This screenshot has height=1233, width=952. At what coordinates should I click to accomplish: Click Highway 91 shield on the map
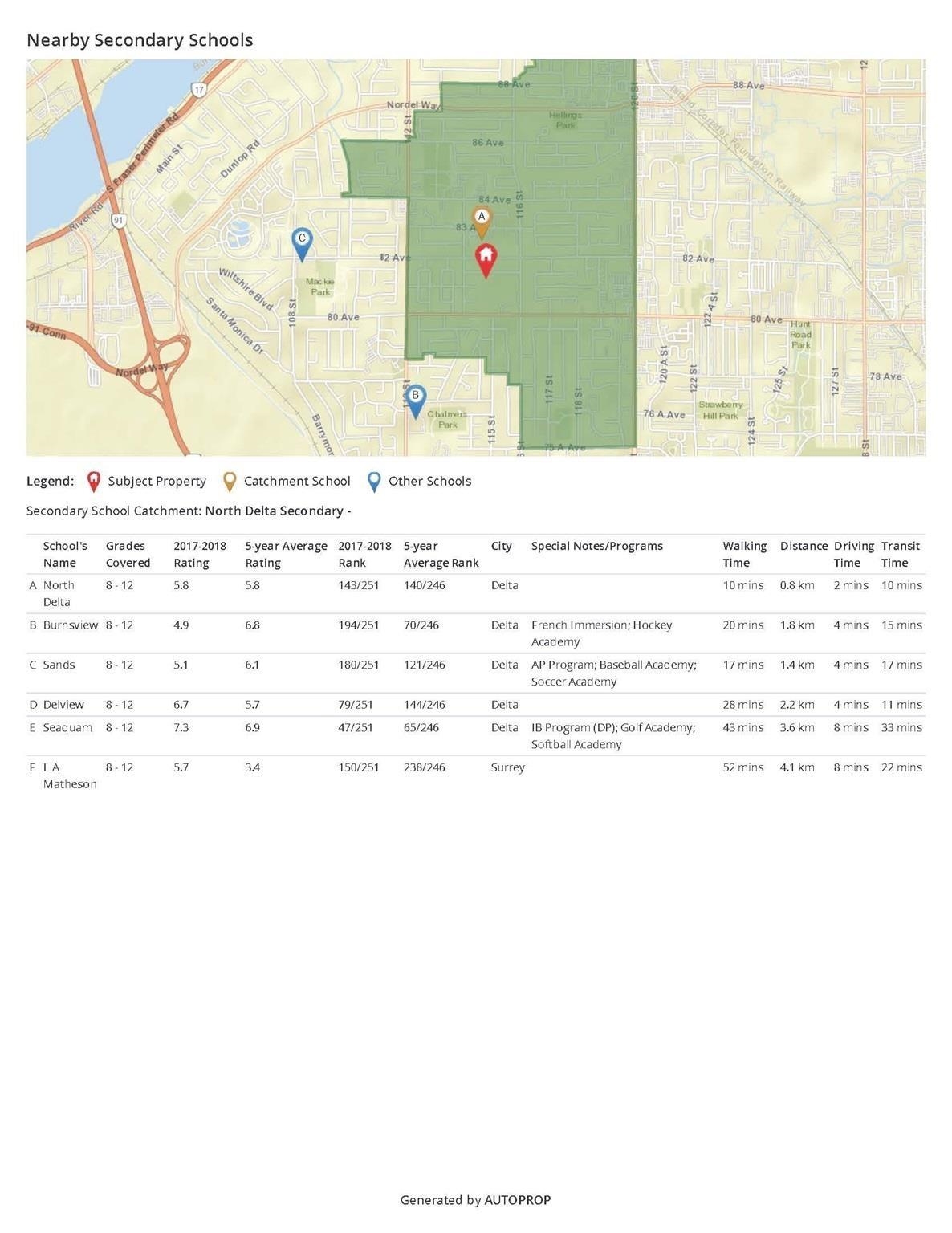click(118, 220)
